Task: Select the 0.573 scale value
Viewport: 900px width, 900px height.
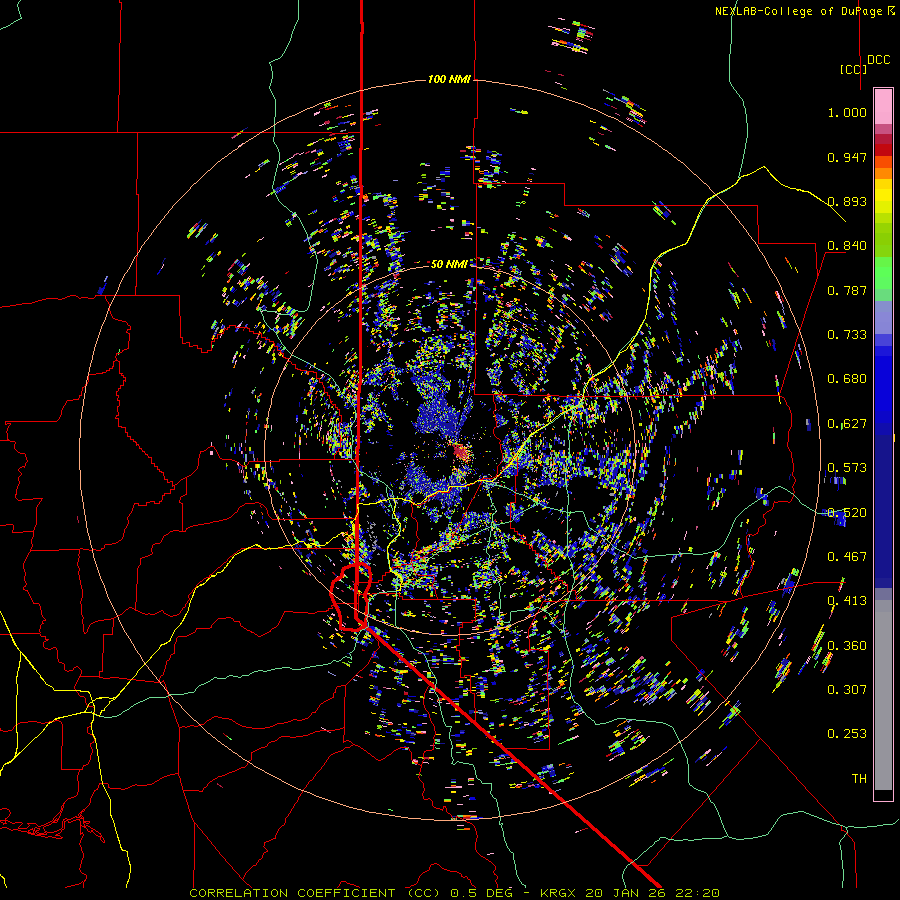Action: tap(847, 468)
